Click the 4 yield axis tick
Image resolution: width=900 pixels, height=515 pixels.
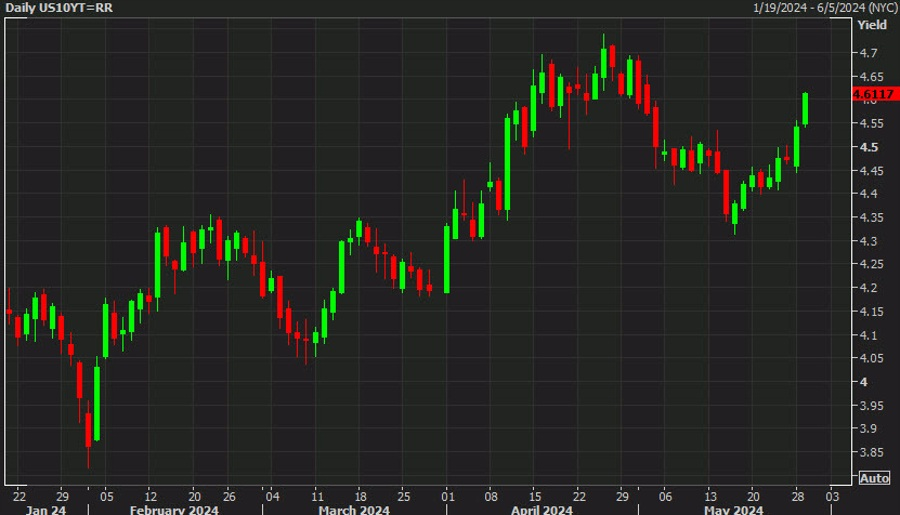[x=864, y=382]
